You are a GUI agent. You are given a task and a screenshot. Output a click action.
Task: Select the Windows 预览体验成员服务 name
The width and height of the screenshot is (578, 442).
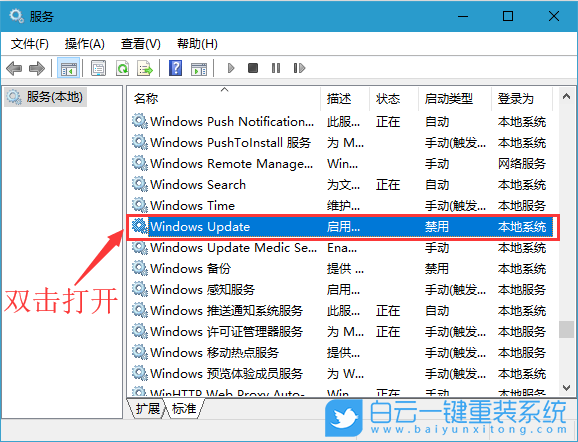tap(226, 373)
